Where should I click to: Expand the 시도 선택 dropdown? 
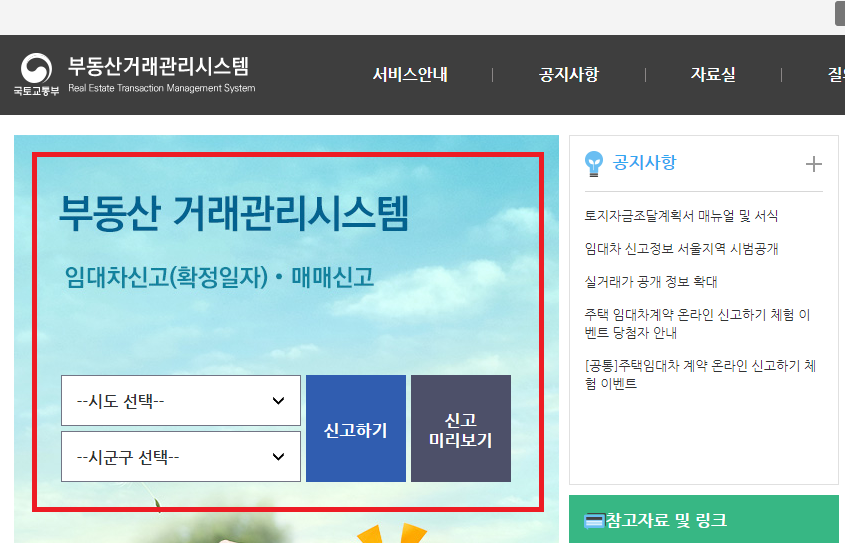click(x=181, y=400)
